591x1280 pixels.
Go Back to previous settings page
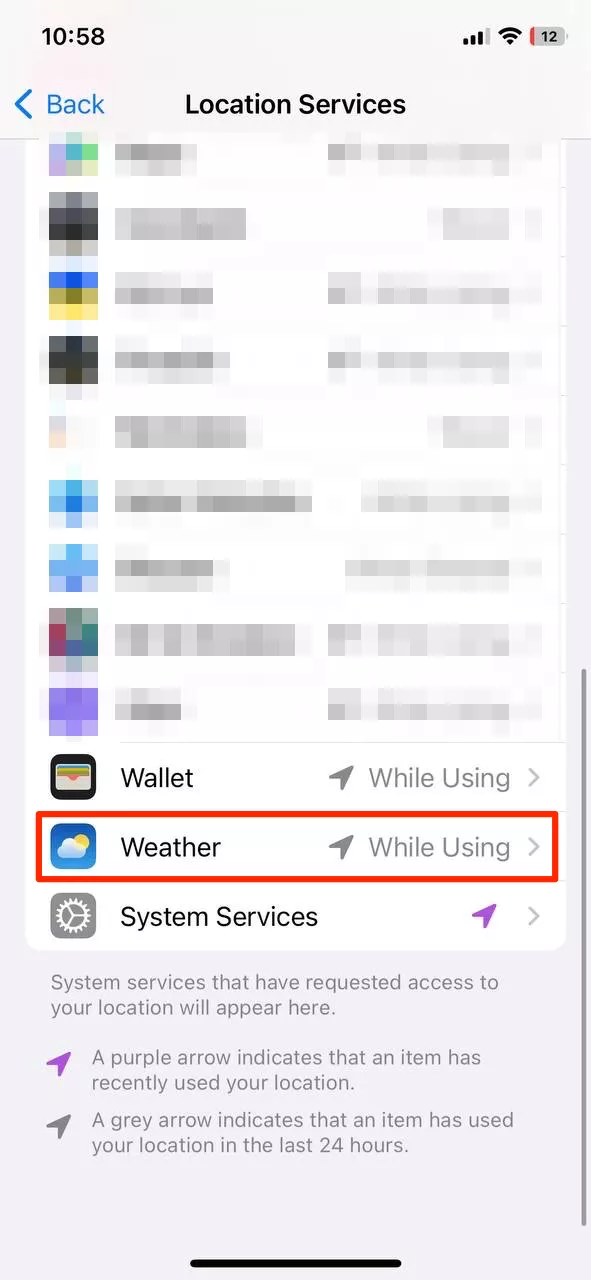[x=60, y=104]
